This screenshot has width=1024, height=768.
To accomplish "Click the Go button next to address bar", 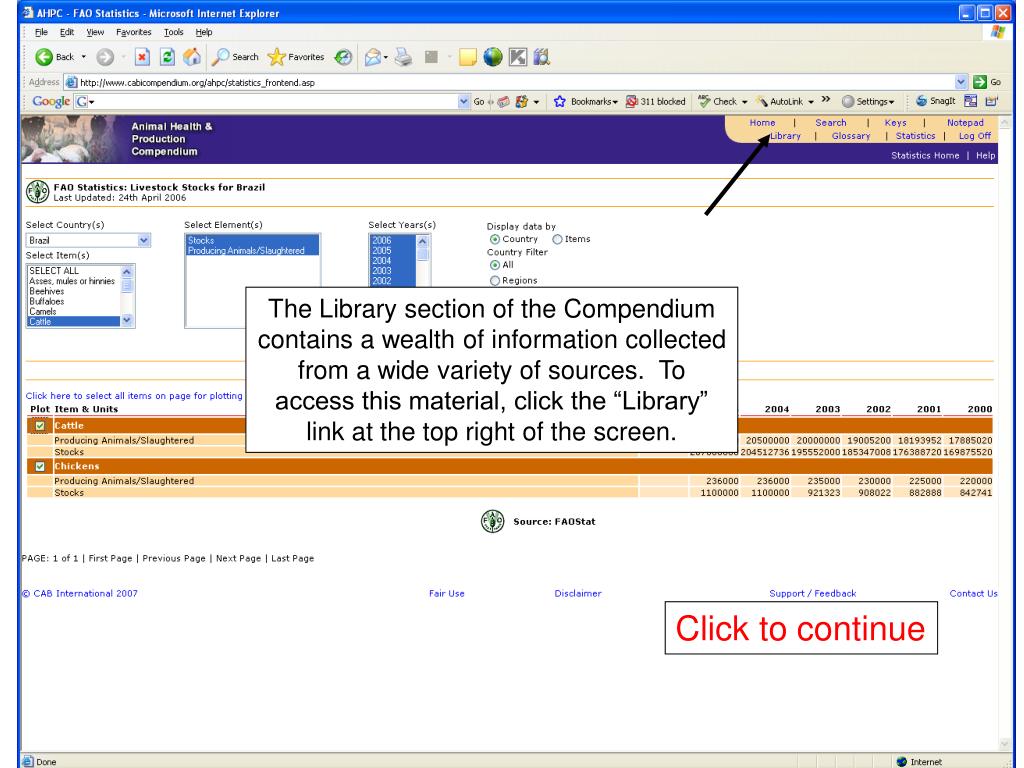I will (987, 82).
